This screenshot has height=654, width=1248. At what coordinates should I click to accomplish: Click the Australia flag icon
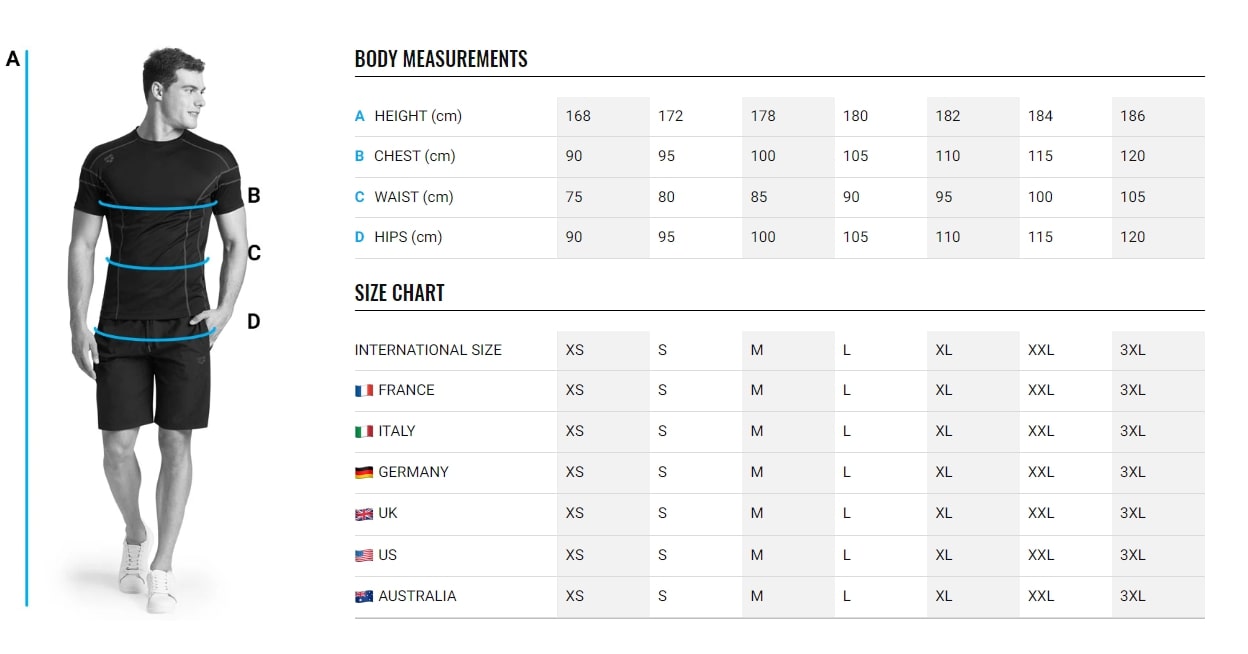click(364, 596)
